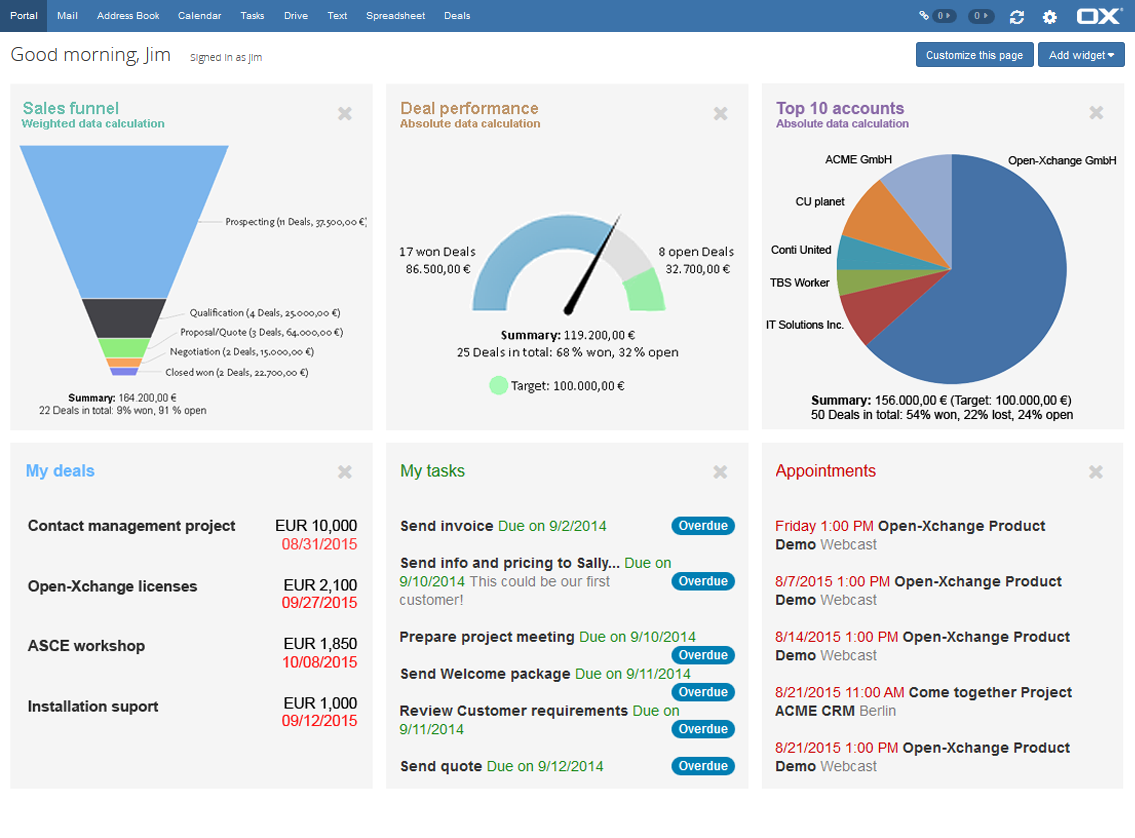Click the green Proposal/Quote funnel segment
The image size is (1135, 838).
[124, 348]
